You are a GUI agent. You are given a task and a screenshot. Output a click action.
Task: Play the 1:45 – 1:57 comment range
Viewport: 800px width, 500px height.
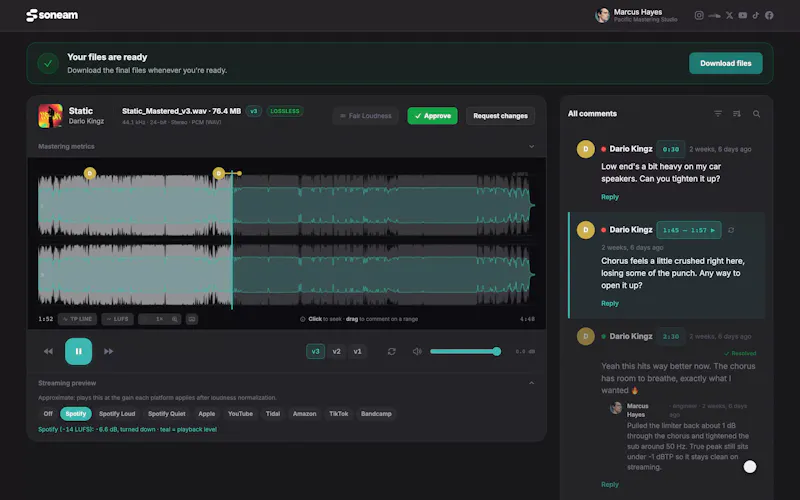[x=689, y=230]
